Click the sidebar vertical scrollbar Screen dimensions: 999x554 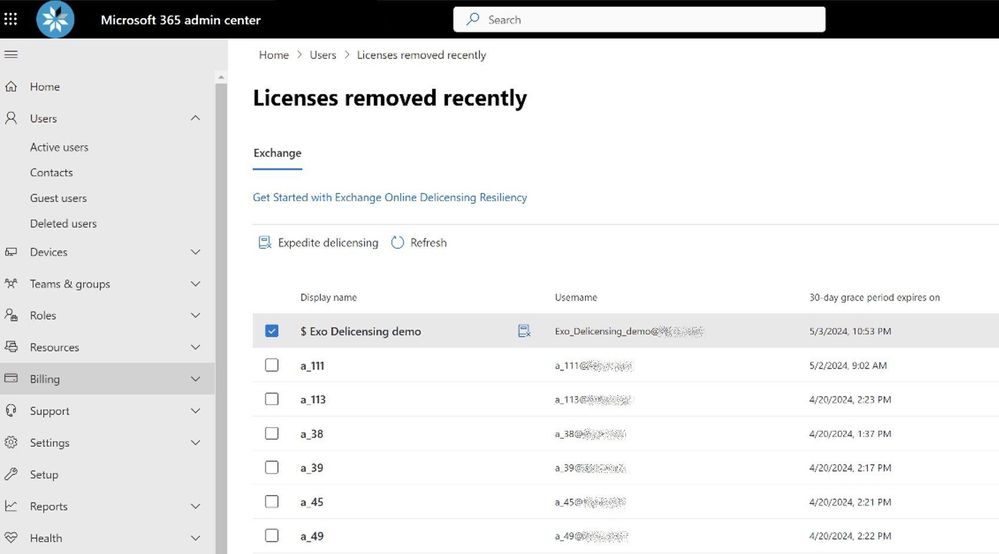point(221,318)
